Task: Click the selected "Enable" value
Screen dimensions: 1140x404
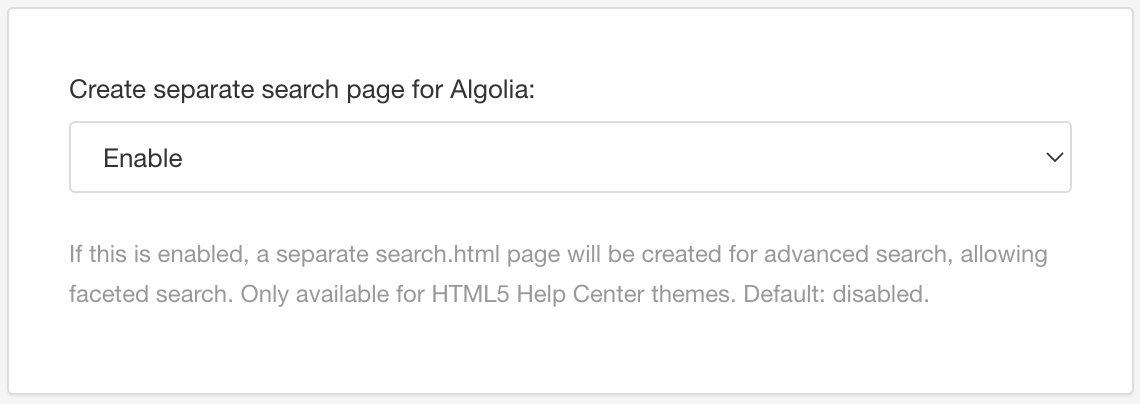Action: point(143,158)
